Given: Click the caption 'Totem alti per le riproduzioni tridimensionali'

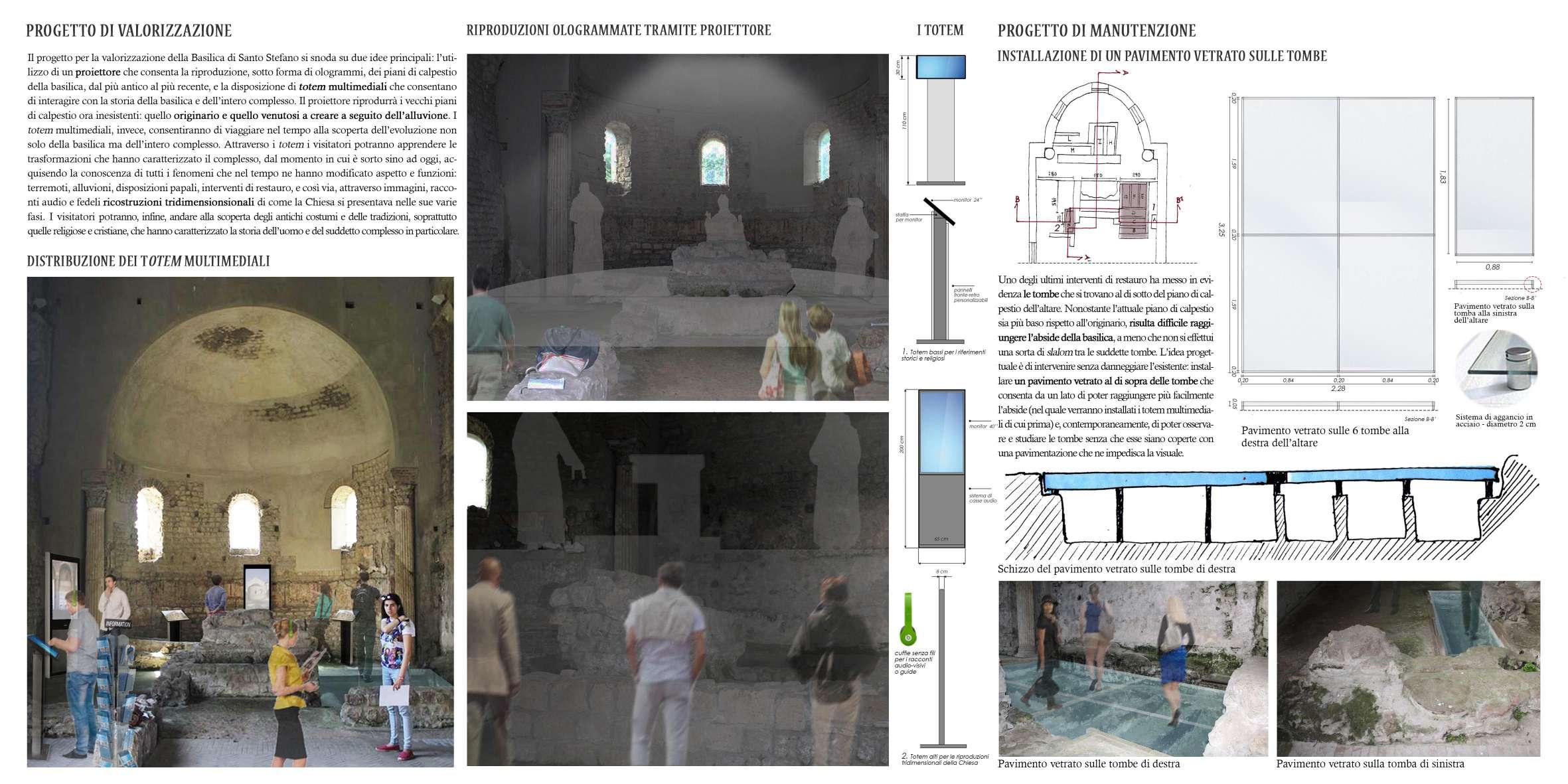Looking at the screenshot, I should click(x=945, y=760).
